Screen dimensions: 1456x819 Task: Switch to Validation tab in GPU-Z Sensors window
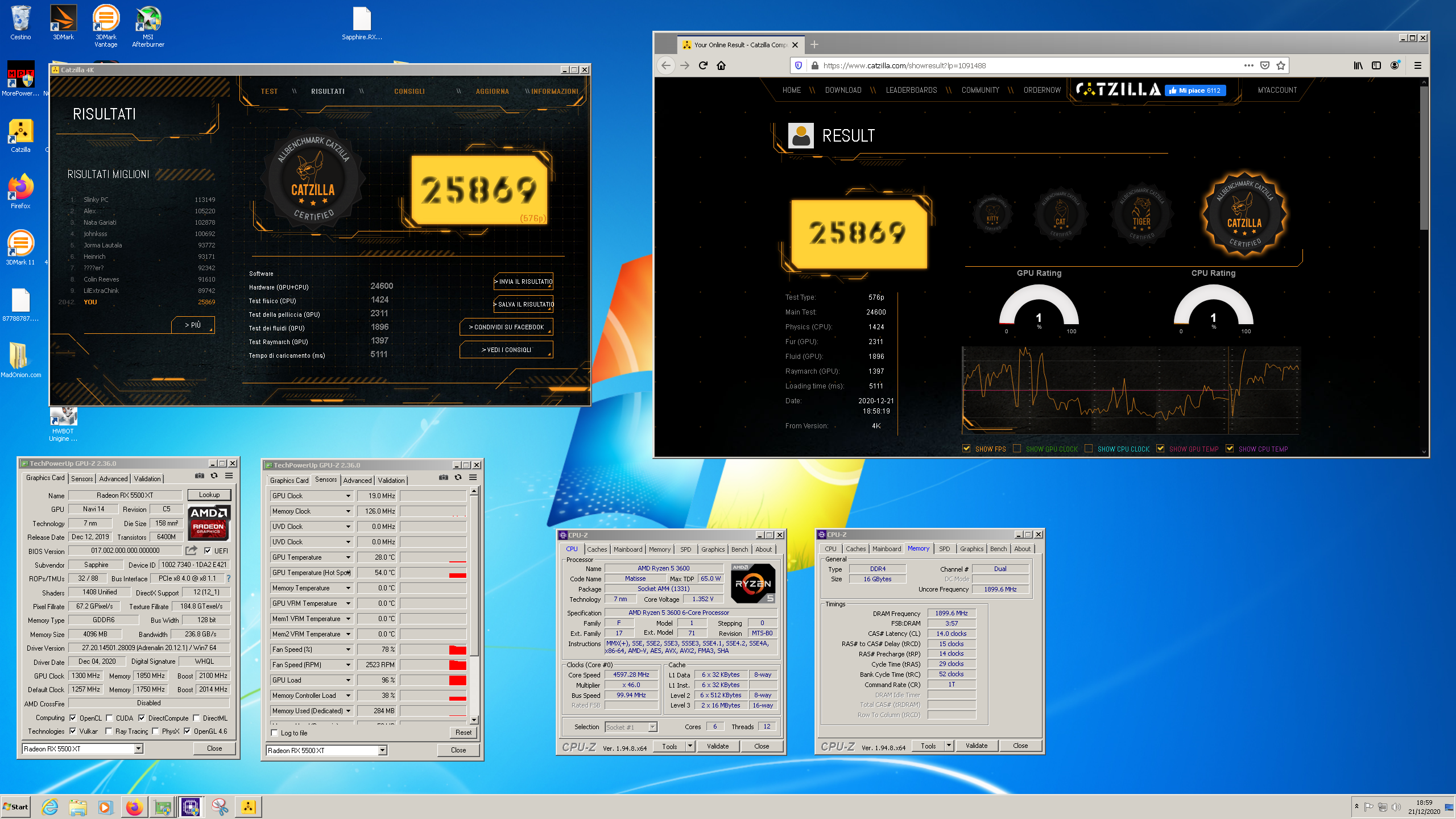point(391,480)
